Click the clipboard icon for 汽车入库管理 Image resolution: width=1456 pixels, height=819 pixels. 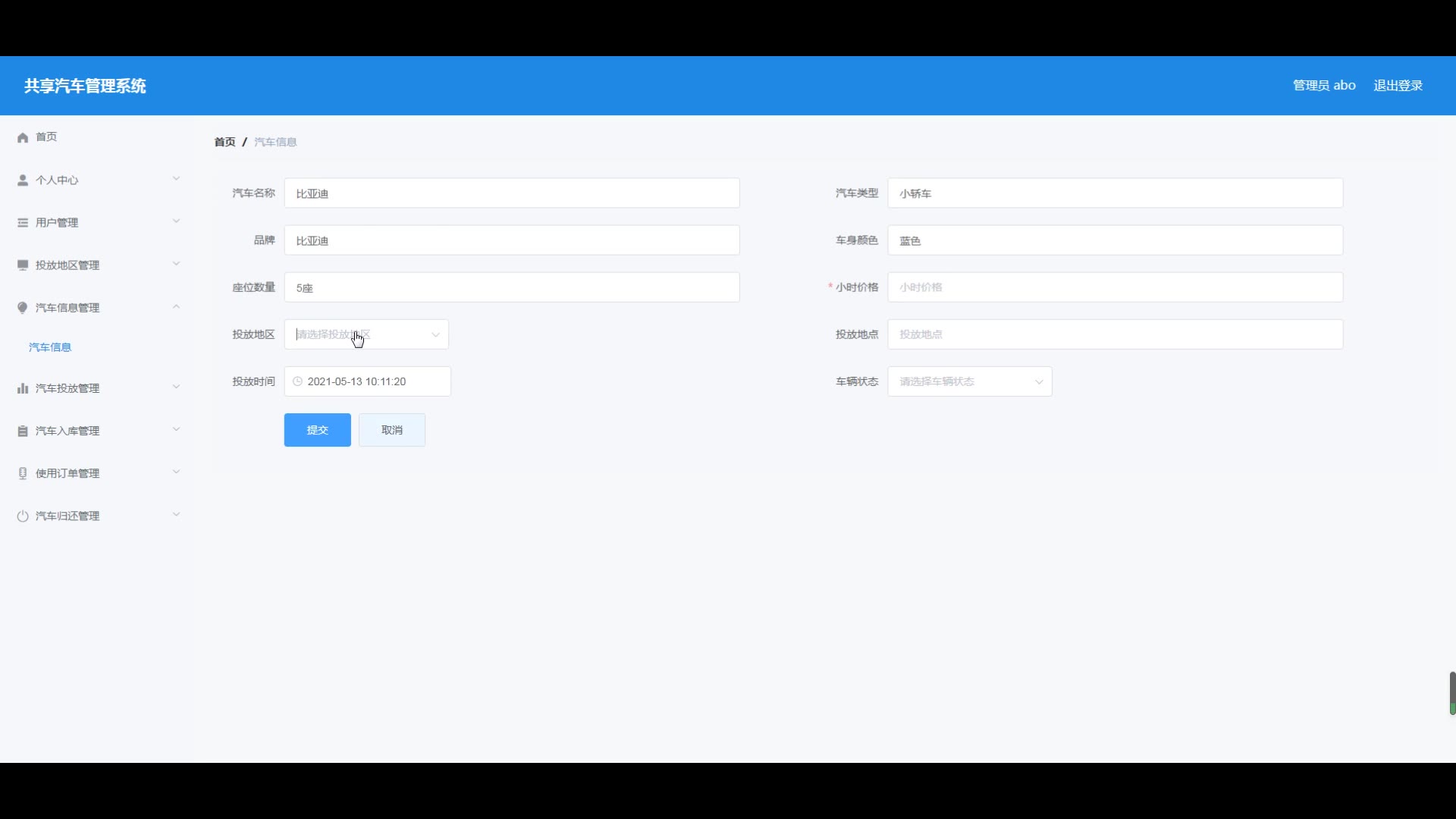click(23, 431)
